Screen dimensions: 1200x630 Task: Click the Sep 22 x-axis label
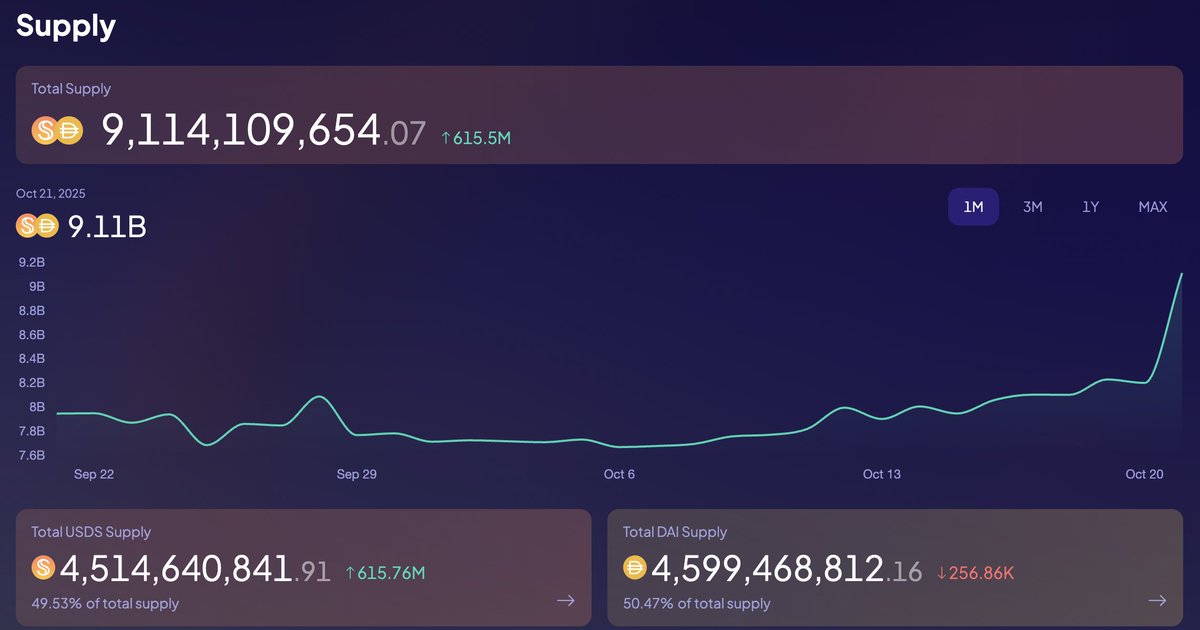click(x=94, y=474)
